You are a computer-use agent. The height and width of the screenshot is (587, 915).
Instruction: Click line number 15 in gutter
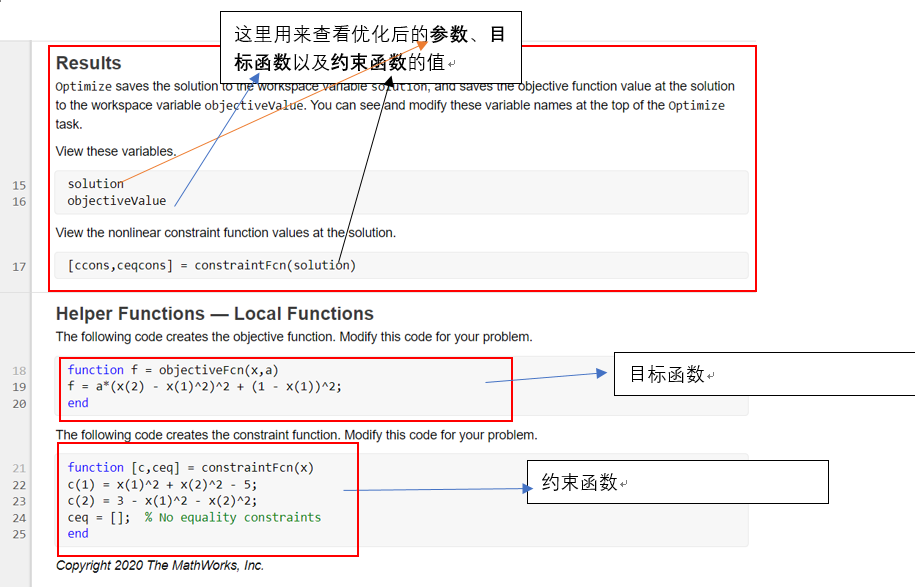tap(19, 185)
